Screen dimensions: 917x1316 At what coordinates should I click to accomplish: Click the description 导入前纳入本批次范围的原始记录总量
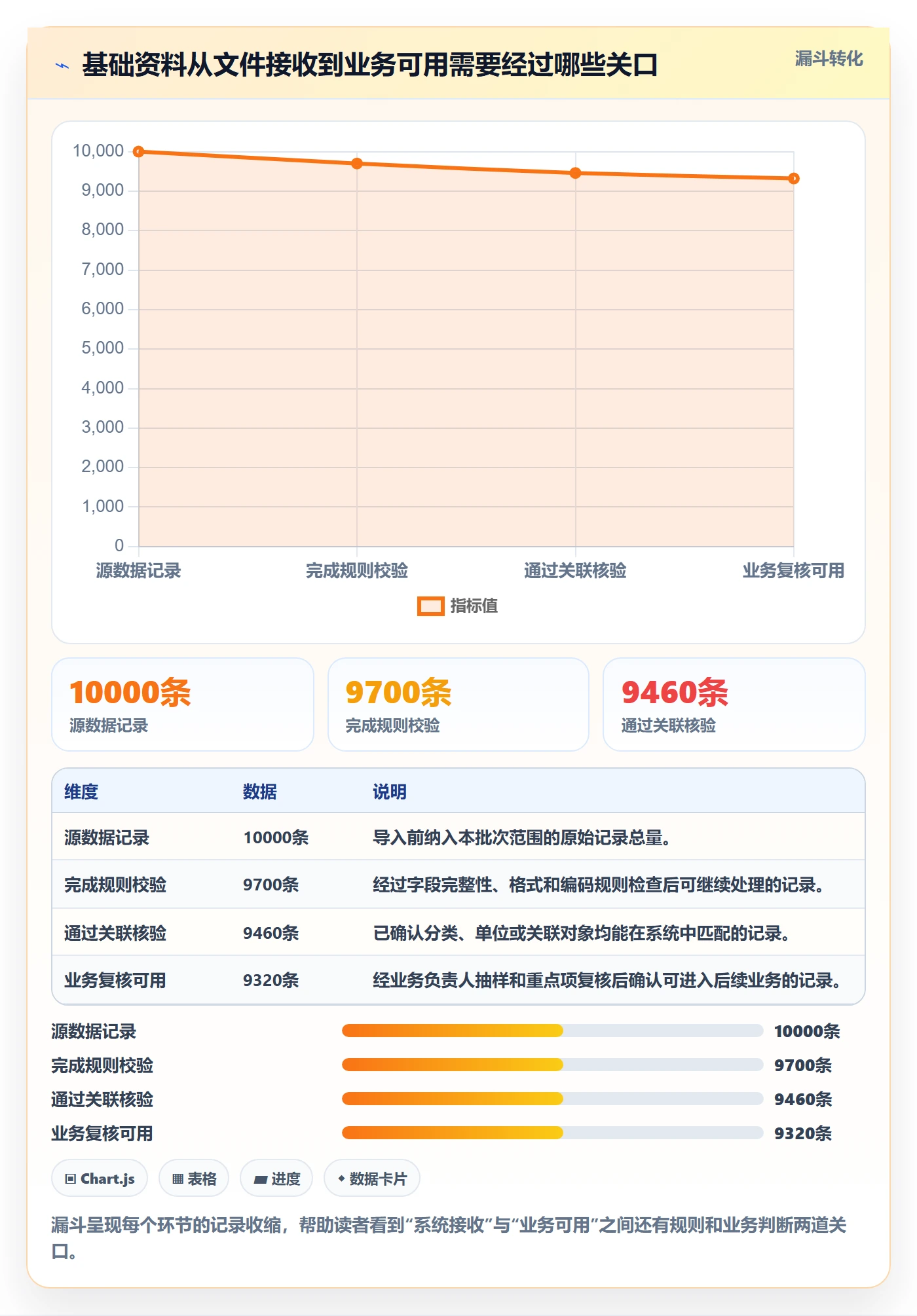pyautogui.click(x=522, y=837)
